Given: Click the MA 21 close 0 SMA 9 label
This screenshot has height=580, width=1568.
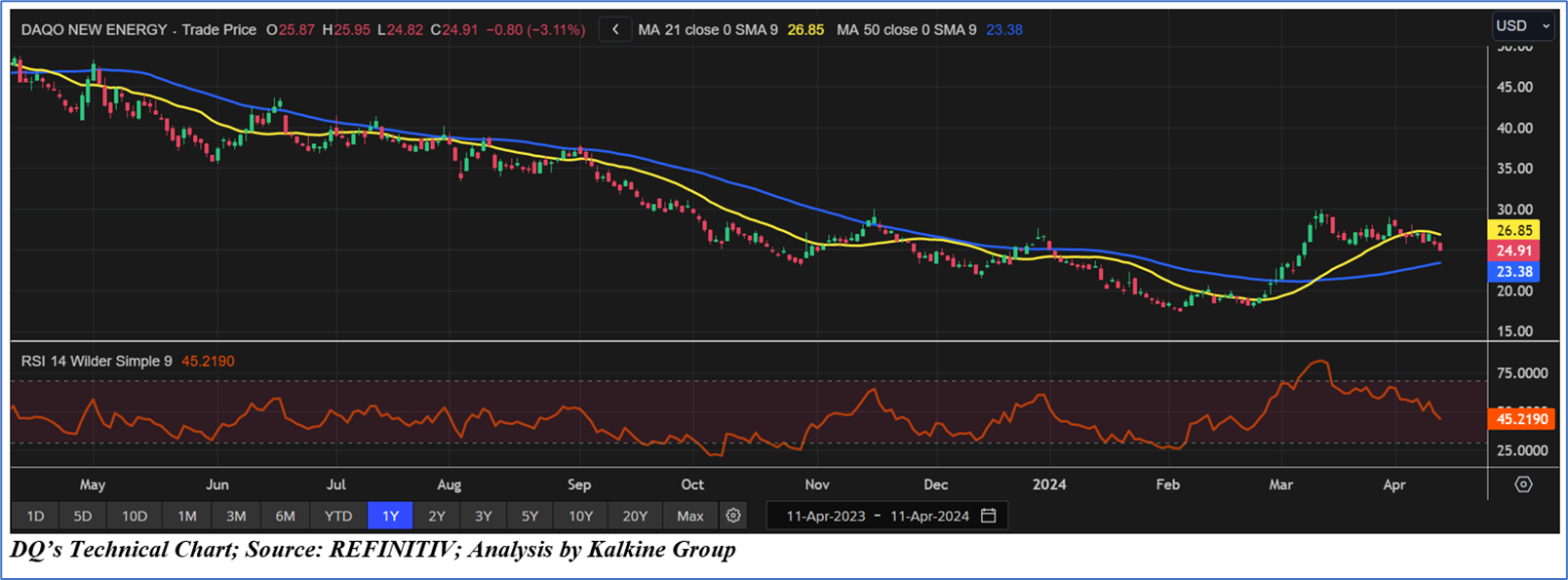Looking at the screenshot, I should pyautogui.click(x=708, y=29).
